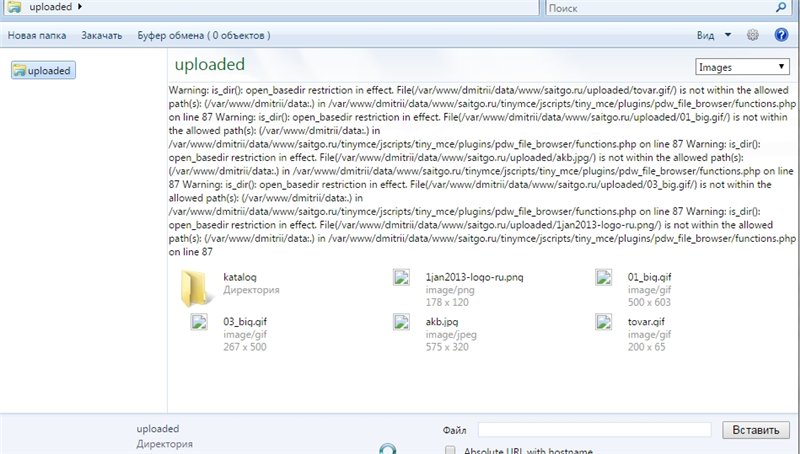The width and height of the screenshot is (800, 454).
Task: Select the 01_big.gif thumbnail icon
Action: pos(604,278)
